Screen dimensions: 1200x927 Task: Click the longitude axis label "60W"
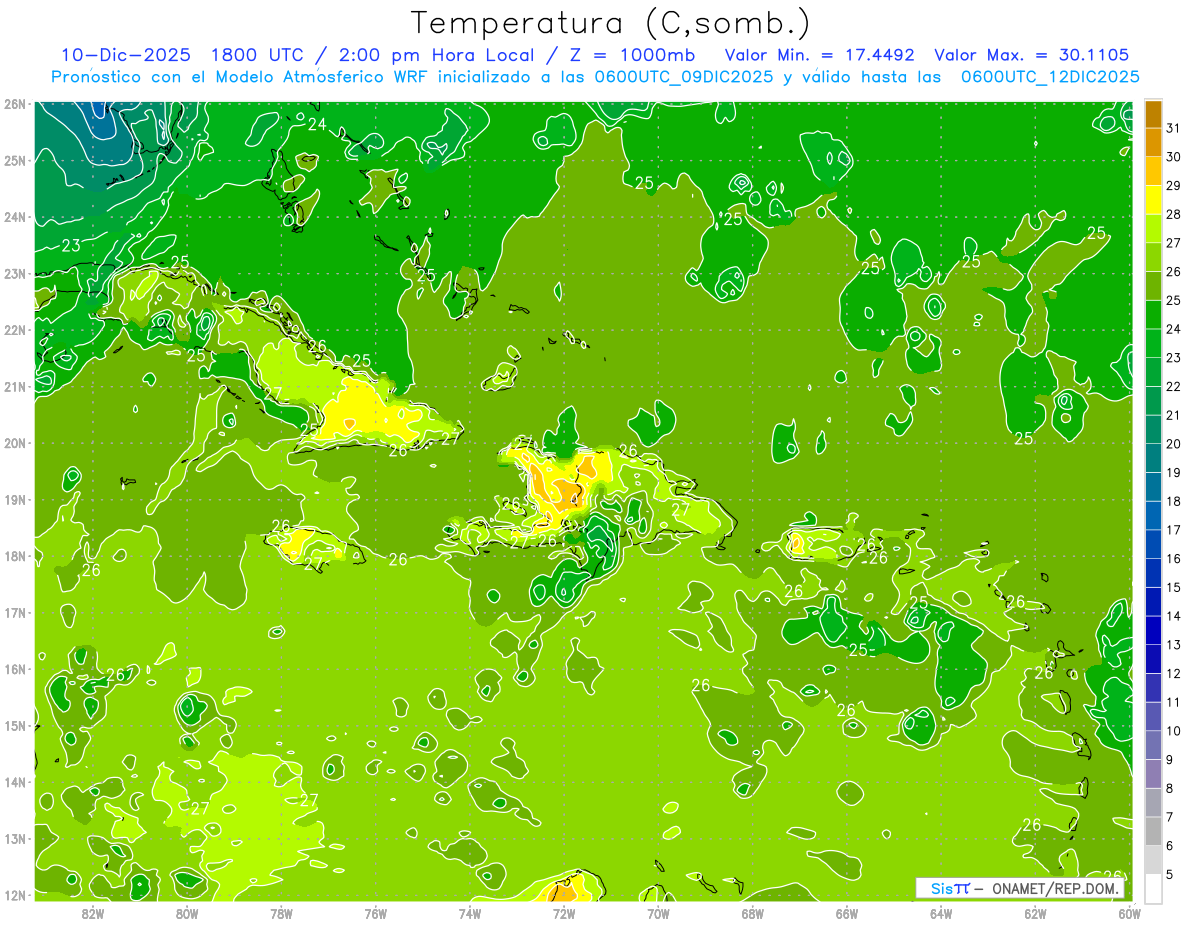coord(1130,913)
